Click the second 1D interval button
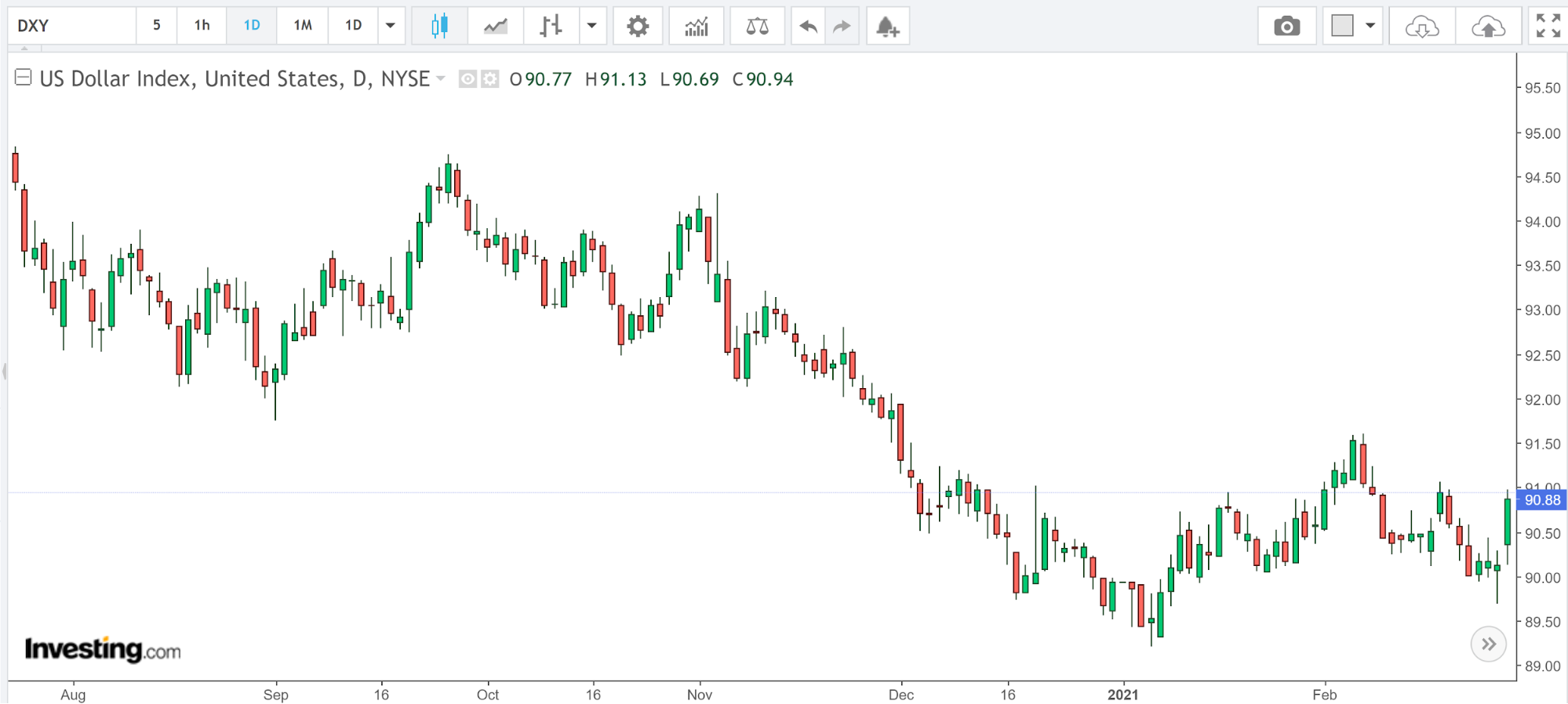The image size is (1568, 704). click(353, 26)
